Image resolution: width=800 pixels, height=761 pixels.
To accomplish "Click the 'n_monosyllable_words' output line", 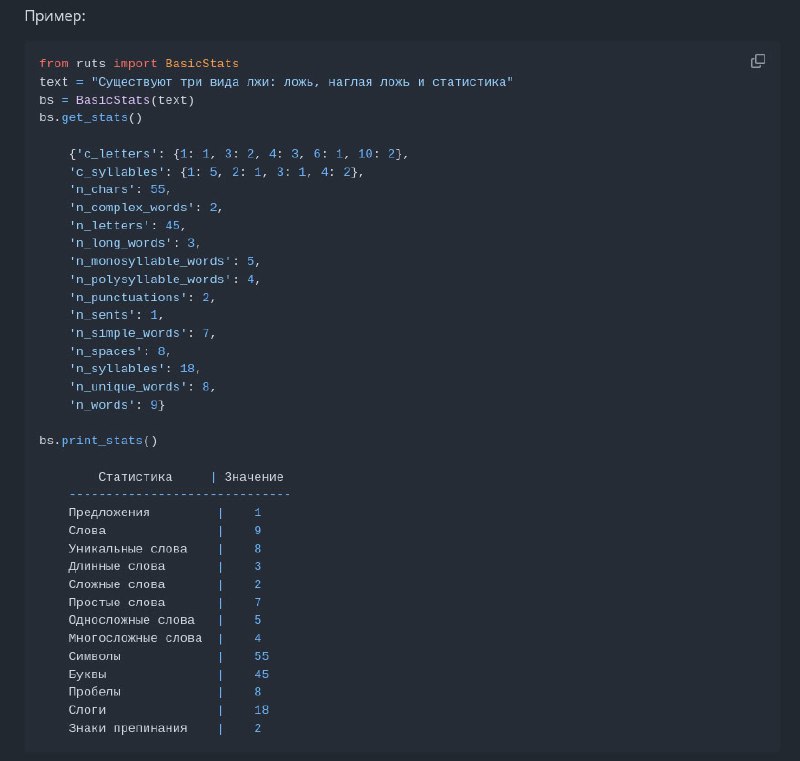I will tap(165, 262).
